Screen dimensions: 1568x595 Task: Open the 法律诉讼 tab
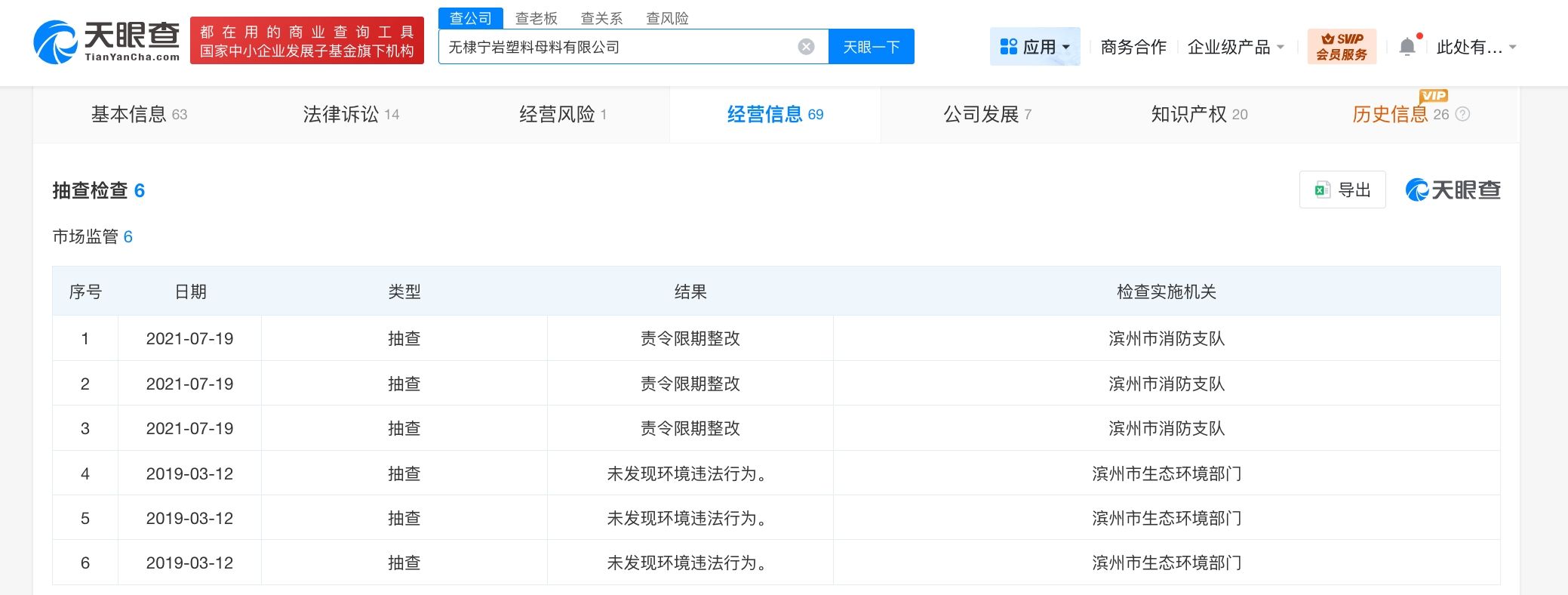tap(351, 115)
